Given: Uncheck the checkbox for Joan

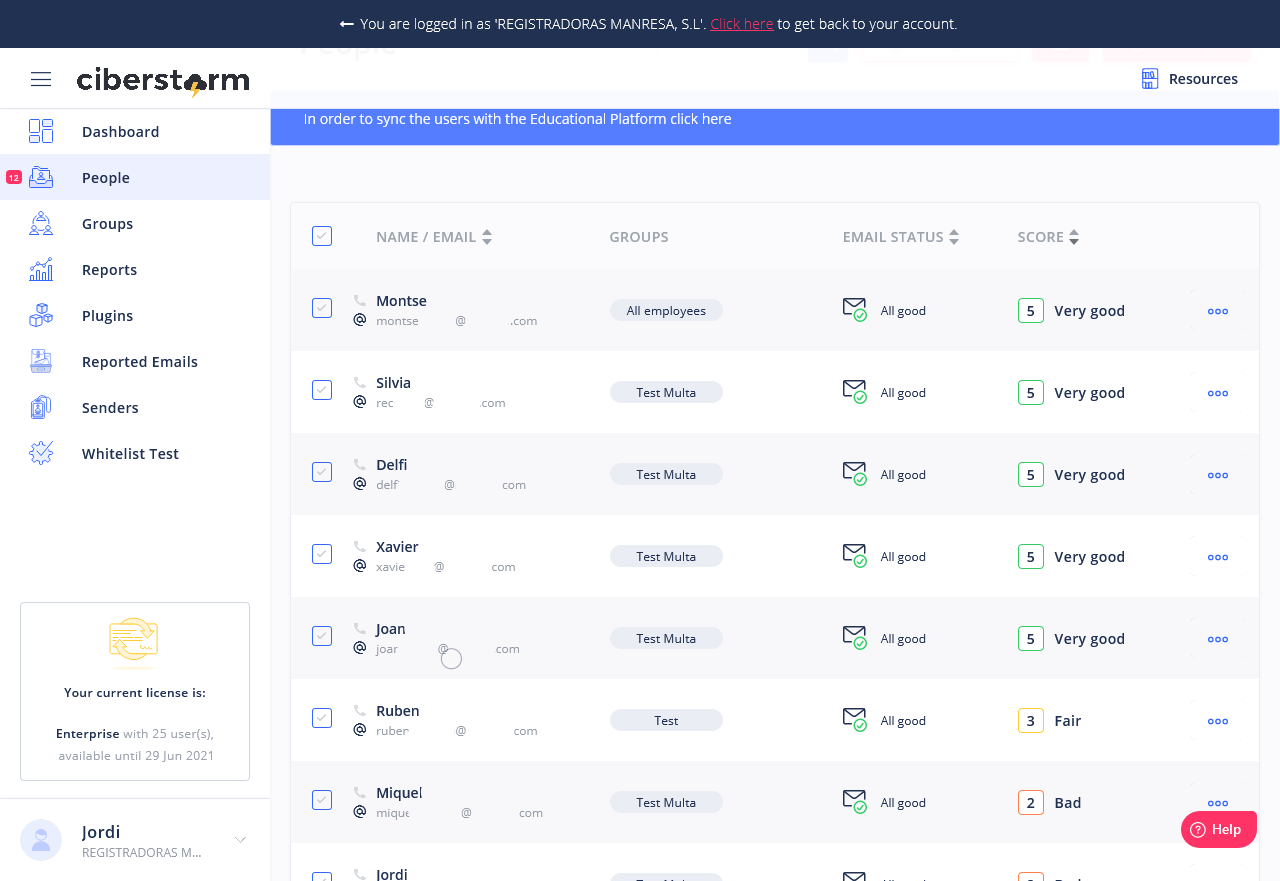Looking at the screenshot, I should (x=322, y=636).
